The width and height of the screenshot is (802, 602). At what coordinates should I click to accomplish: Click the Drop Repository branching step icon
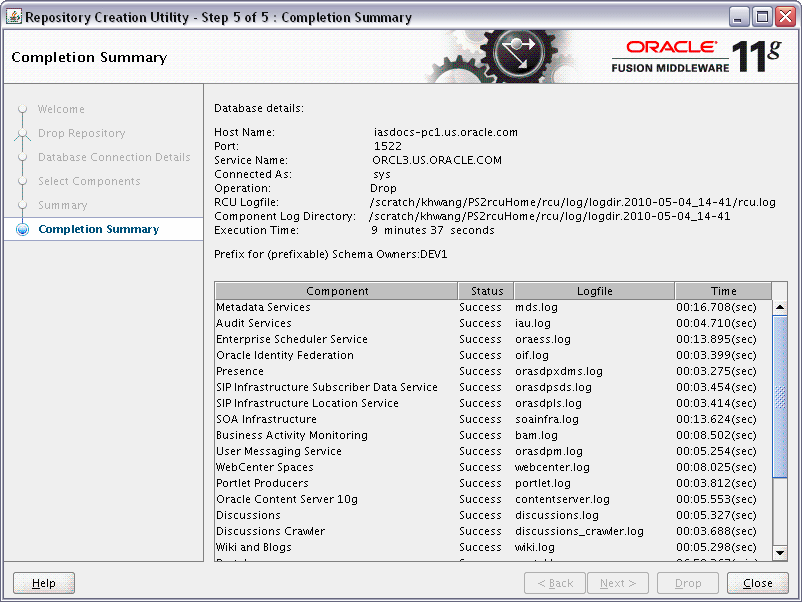(22, 133)
